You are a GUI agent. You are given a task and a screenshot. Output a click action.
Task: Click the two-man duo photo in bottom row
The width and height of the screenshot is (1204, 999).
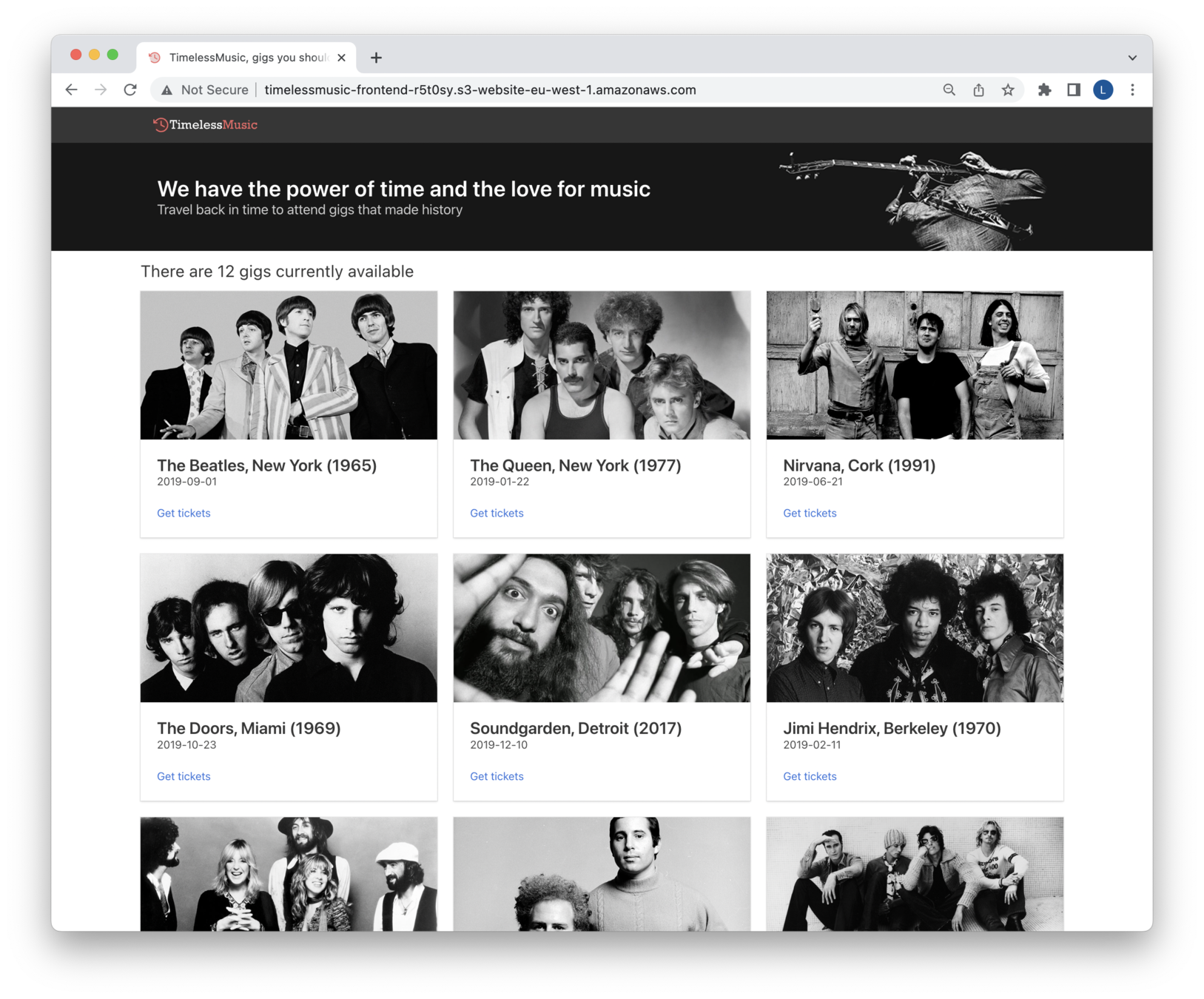(x=602, y=874)
